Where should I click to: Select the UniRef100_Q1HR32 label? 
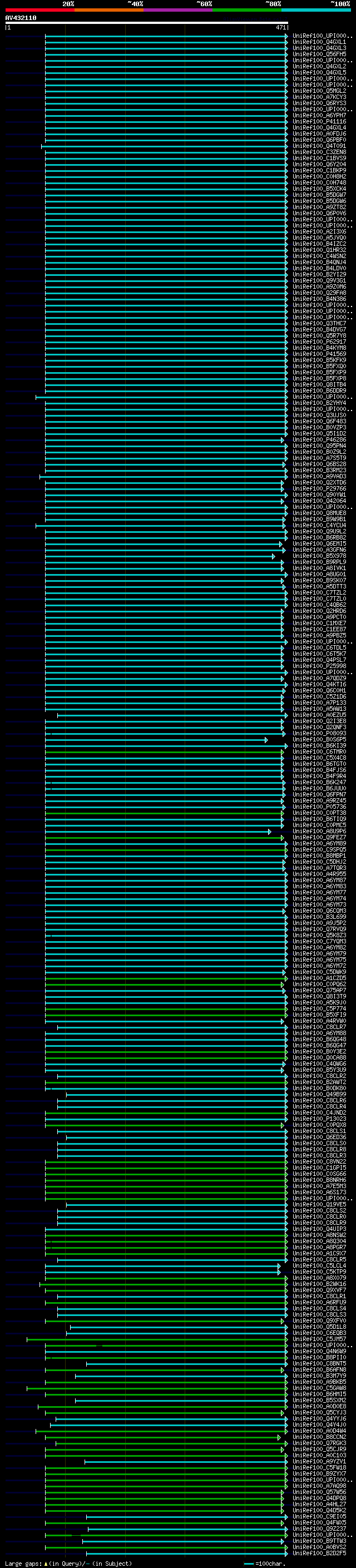click(319, 250)
